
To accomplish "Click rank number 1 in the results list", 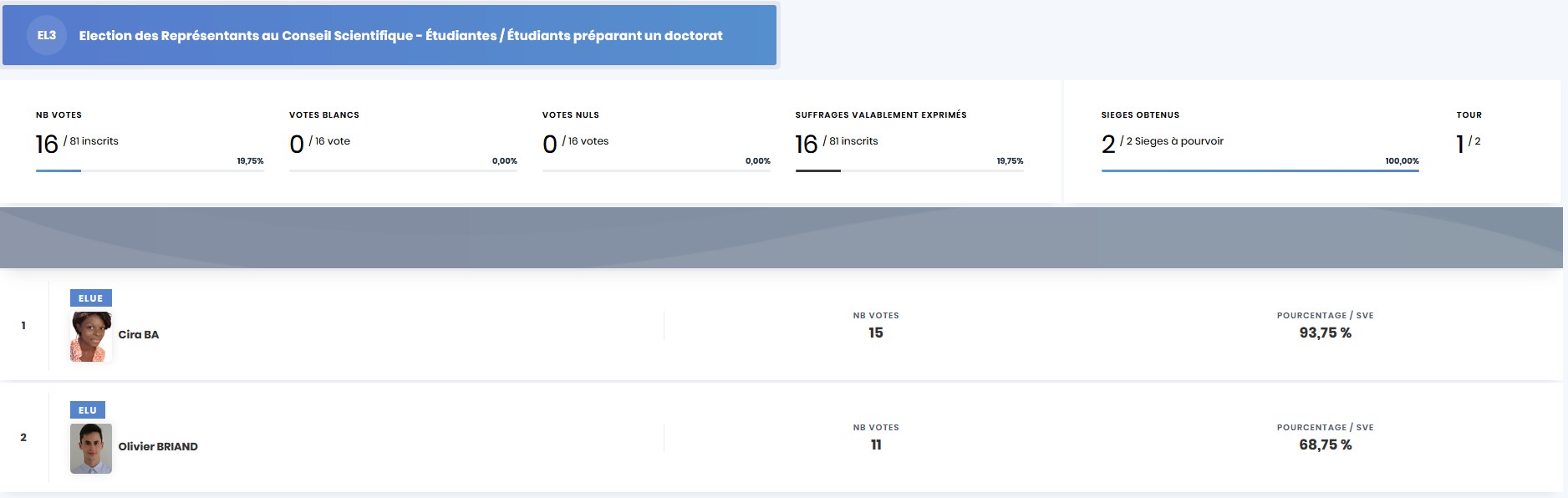I will point(23,326).
